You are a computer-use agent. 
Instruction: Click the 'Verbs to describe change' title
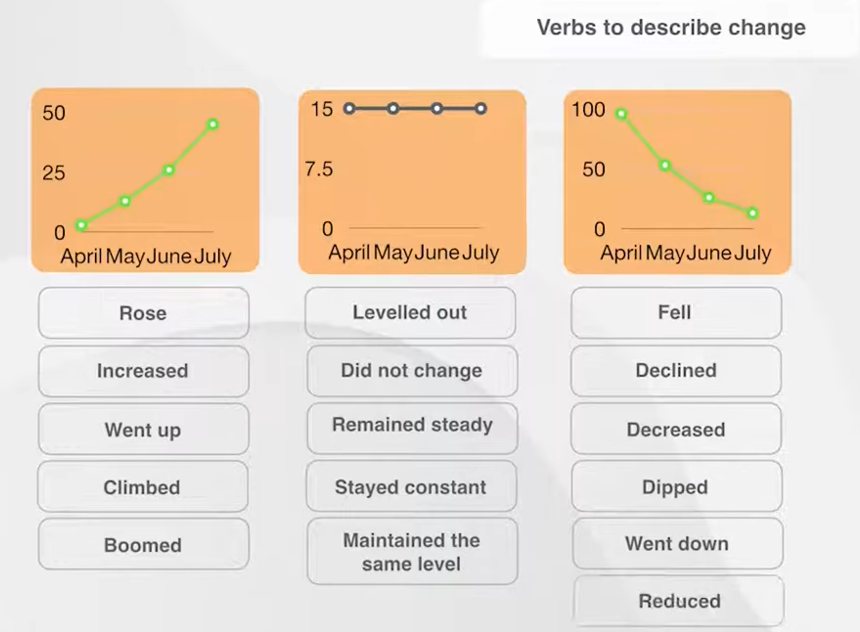[x=671, y=27]
